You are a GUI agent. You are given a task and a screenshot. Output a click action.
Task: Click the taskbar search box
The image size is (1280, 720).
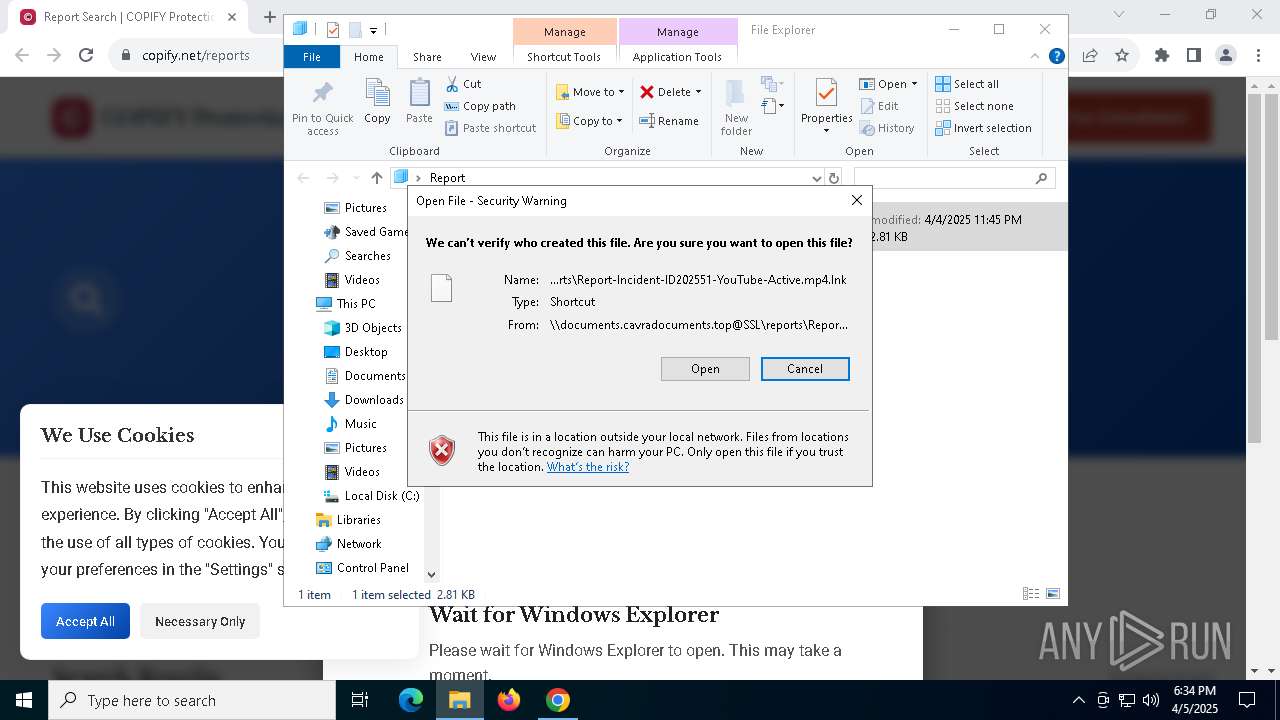click(192, 700)
